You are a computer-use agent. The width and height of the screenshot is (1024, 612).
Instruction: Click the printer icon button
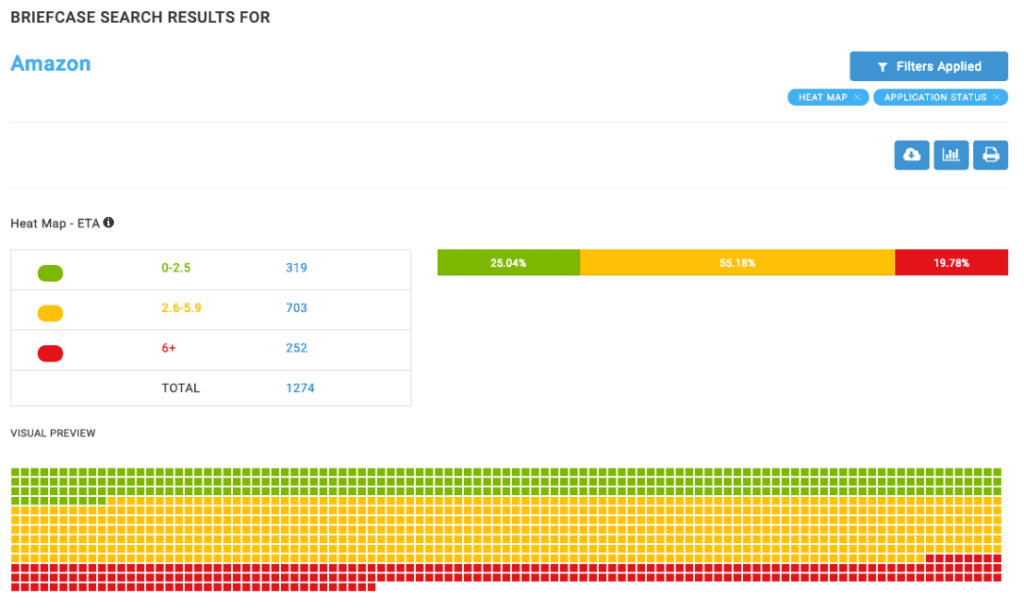(x=990, y=155)
